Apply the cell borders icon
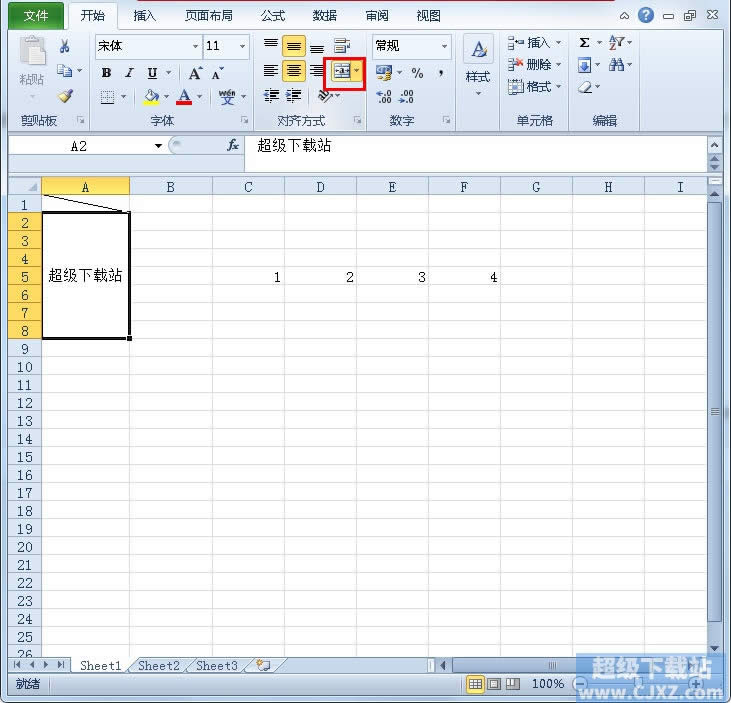The height and width of the screenshot is (703, 731). 107,96
